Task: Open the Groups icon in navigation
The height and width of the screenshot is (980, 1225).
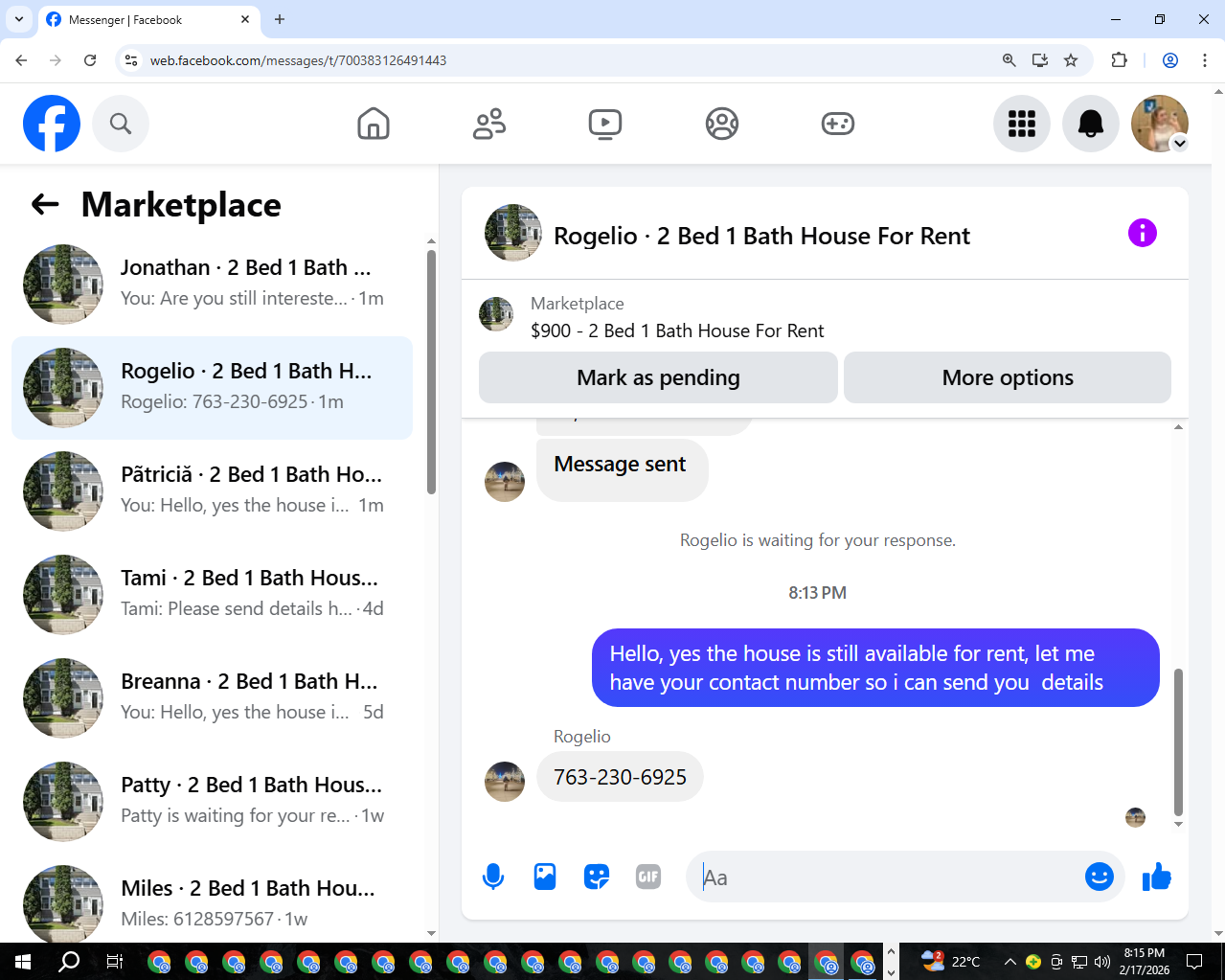Action: pyautogui.click(x=722, y=124)
